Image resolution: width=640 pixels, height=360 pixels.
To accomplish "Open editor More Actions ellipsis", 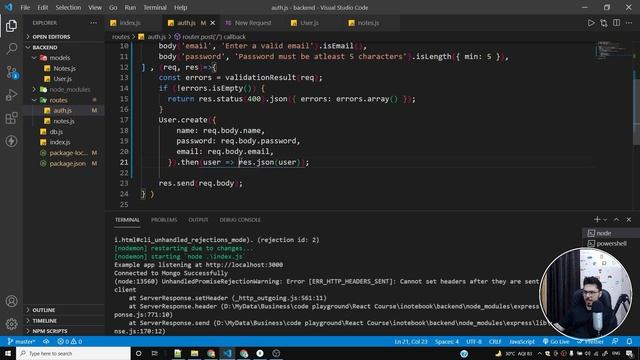I will [629, 23].
